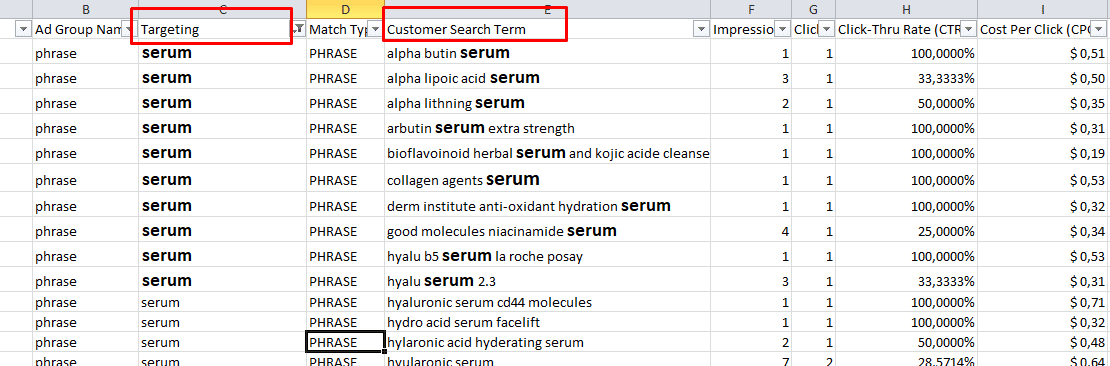
Task: Select the 'collagen agents serum' cell
Action: click(x=547, y=179)
